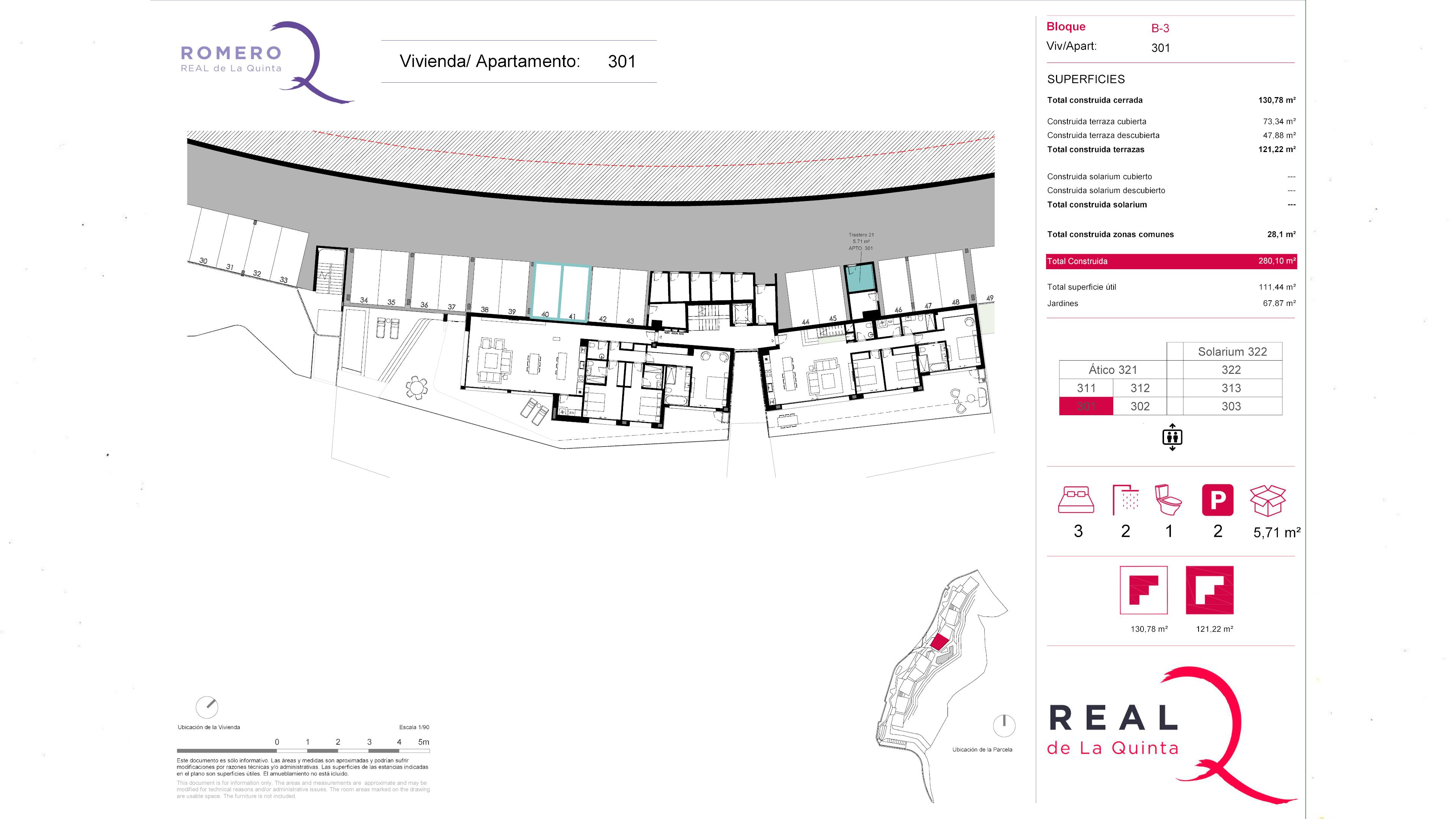
Task: Click the storage box icon
Action: [1267, 500]
